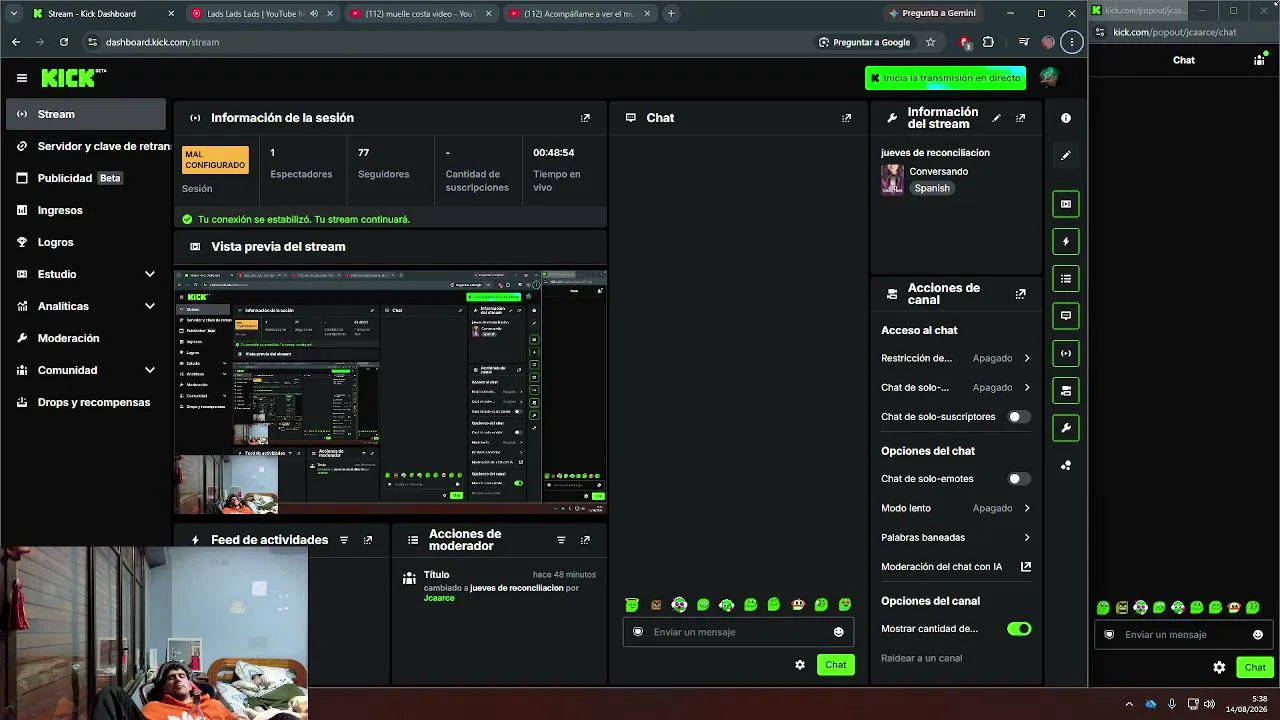Image resolution: width=1280 pixels, height=720 pixels.
Task: Open the Chrome extensions puzzle icon
Action: coord(988,42)
